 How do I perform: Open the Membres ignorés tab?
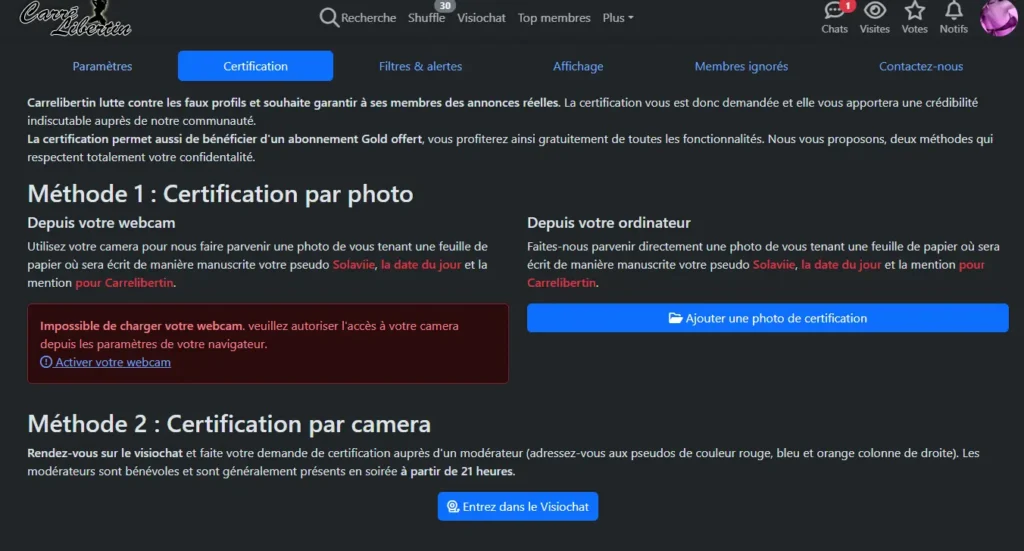(741, 66)
